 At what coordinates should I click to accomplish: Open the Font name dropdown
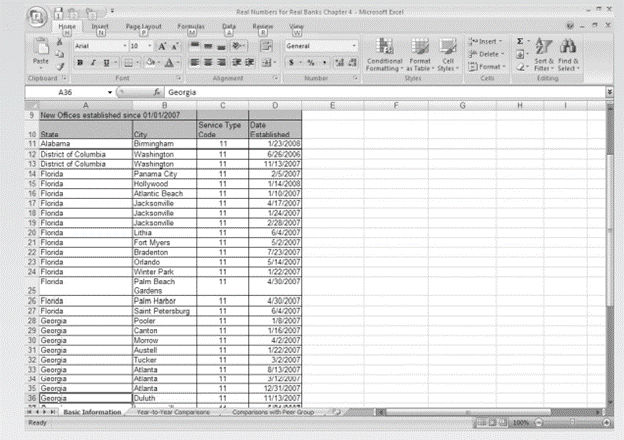coord(125,46)
